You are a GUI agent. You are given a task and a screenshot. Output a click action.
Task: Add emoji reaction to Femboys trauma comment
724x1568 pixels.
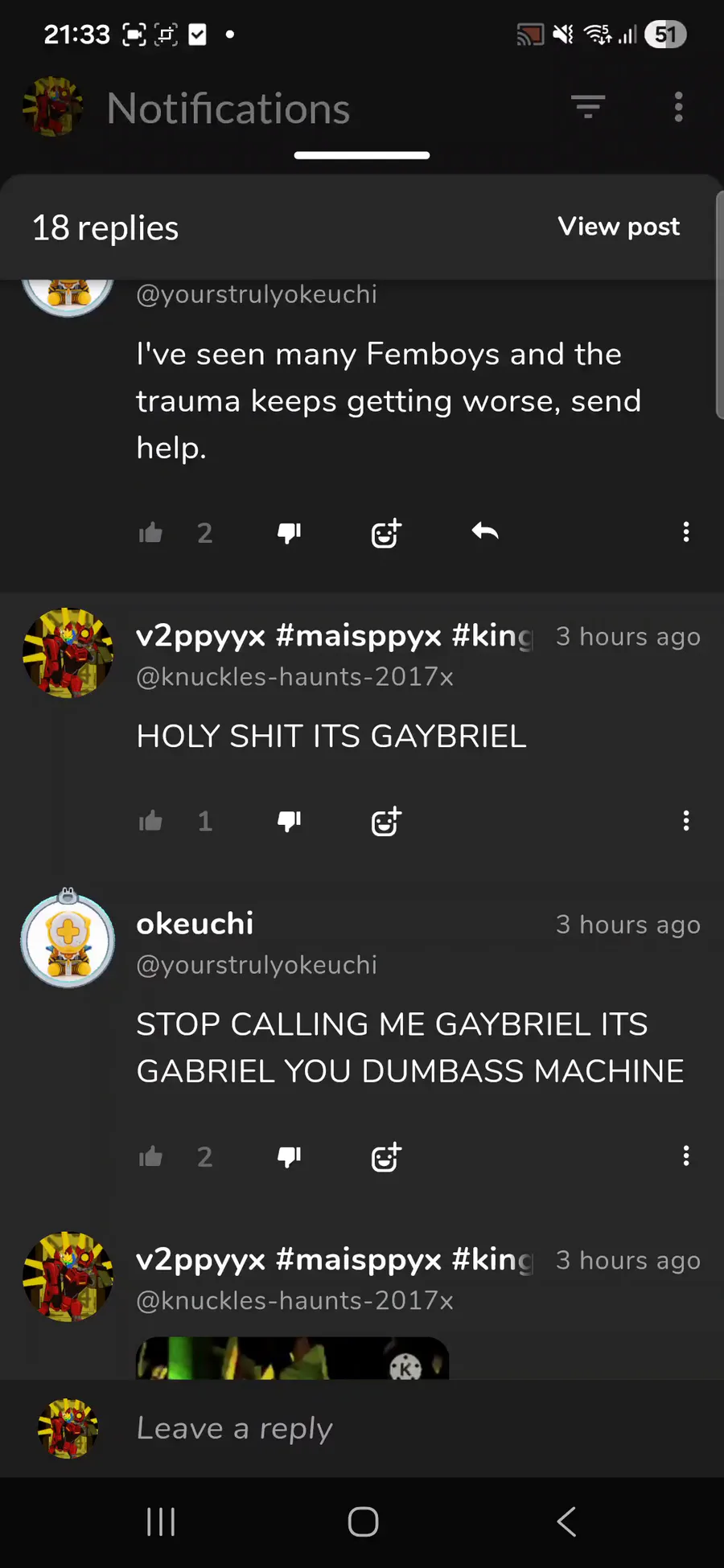tap(386, 532)
